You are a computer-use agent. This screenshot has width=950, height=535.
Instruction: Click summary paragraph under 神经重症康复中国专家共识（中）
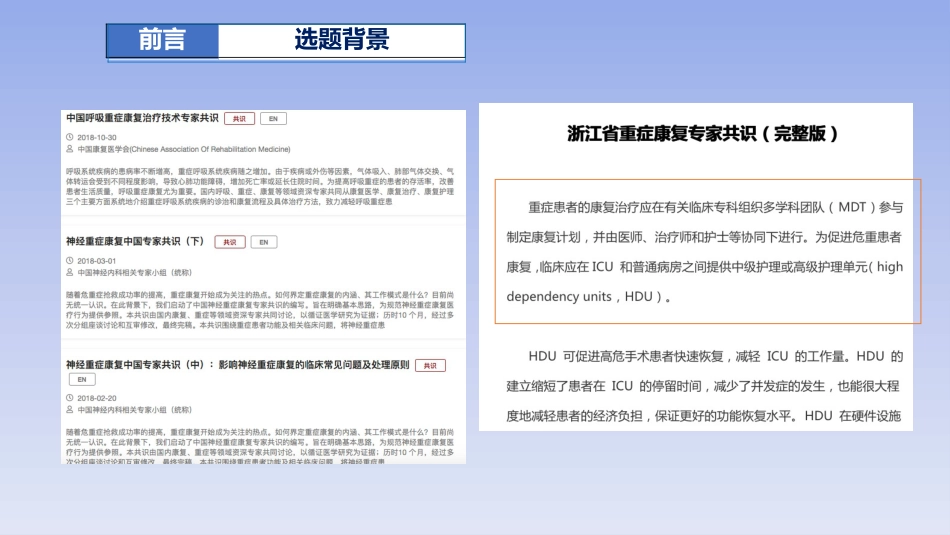260,447
